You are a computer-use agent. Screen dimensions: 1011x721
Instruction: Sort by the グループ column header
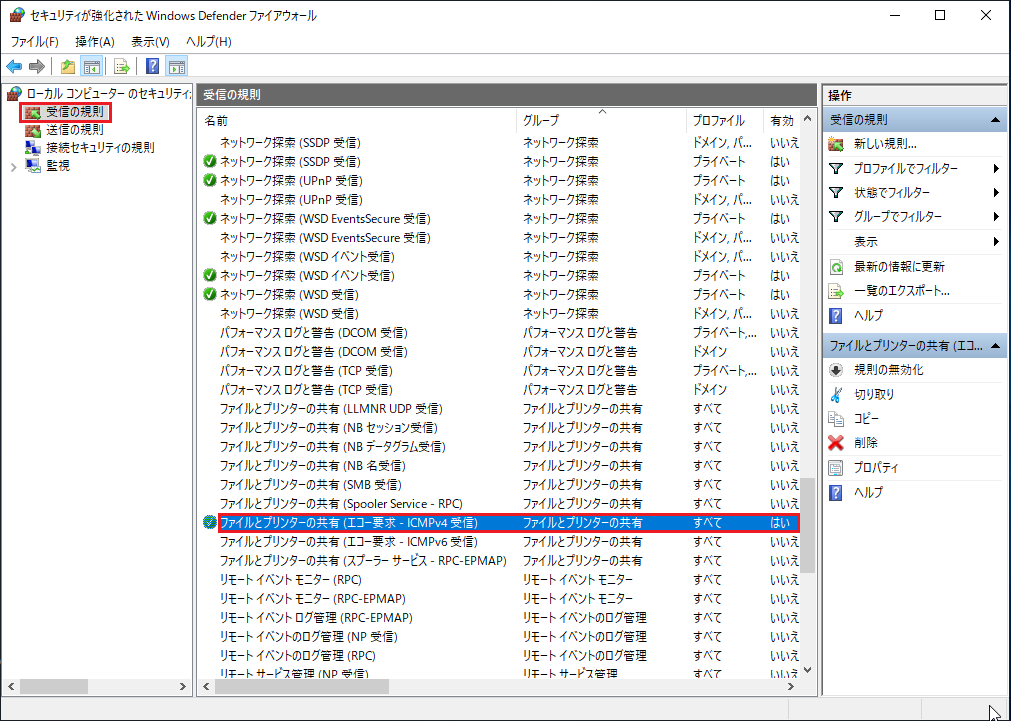coord(601,120)
